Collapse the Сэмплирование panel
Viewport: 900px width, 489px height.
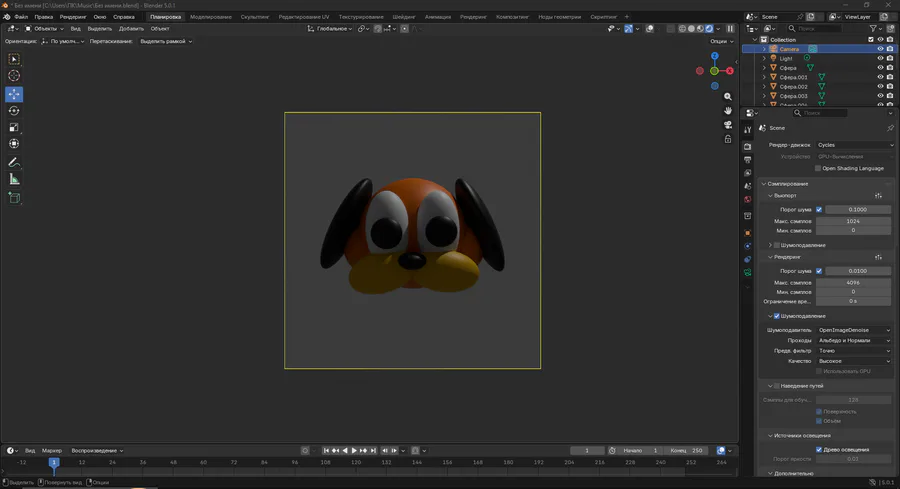click(787, 184)
